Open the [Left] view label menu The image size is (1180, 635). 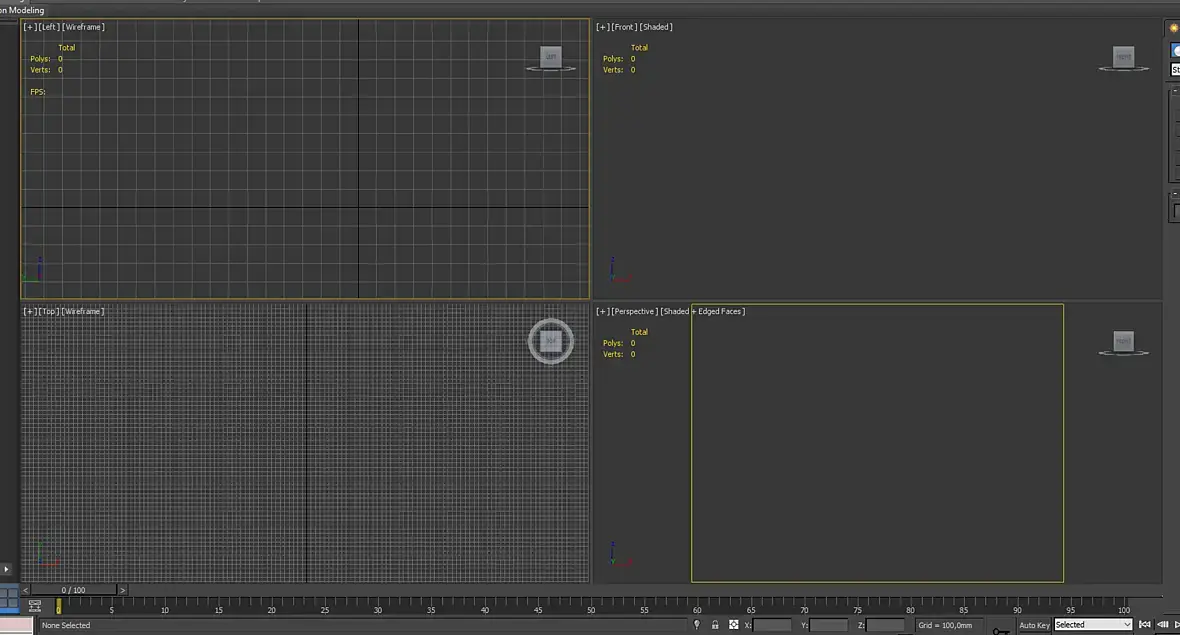point(49,27)
